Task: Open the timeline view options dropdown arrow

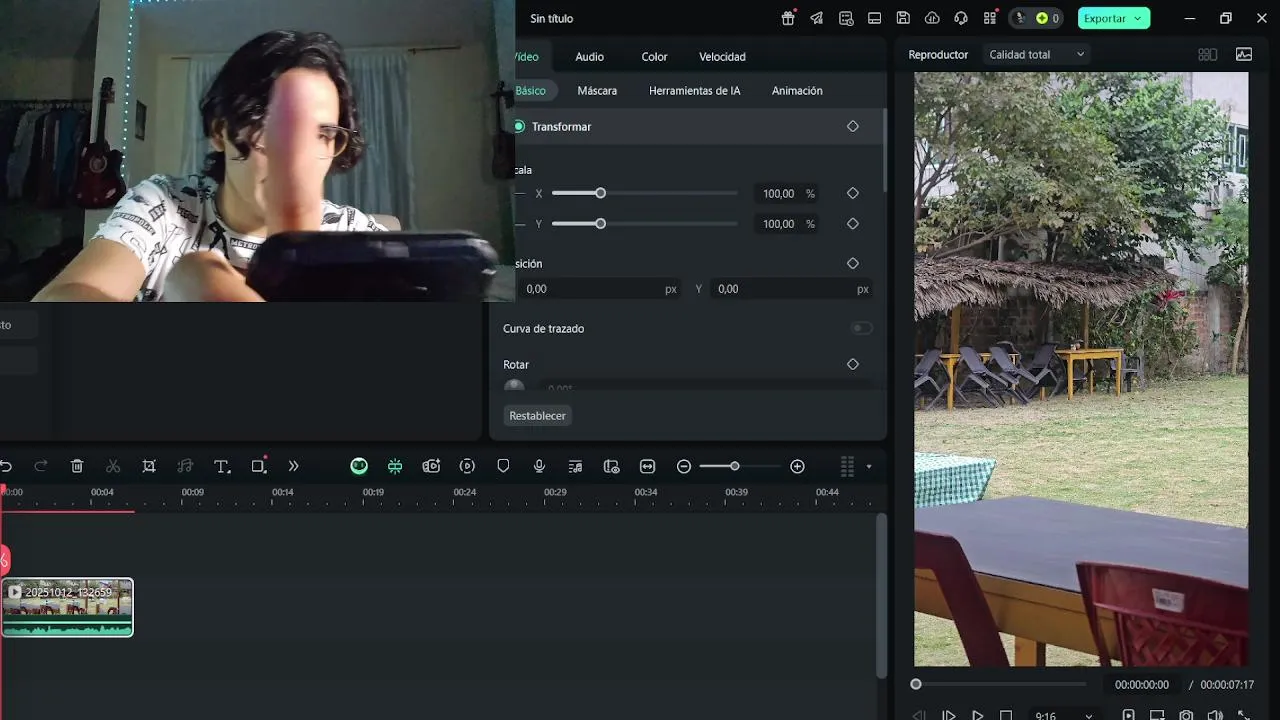Action: coord(868,466)
